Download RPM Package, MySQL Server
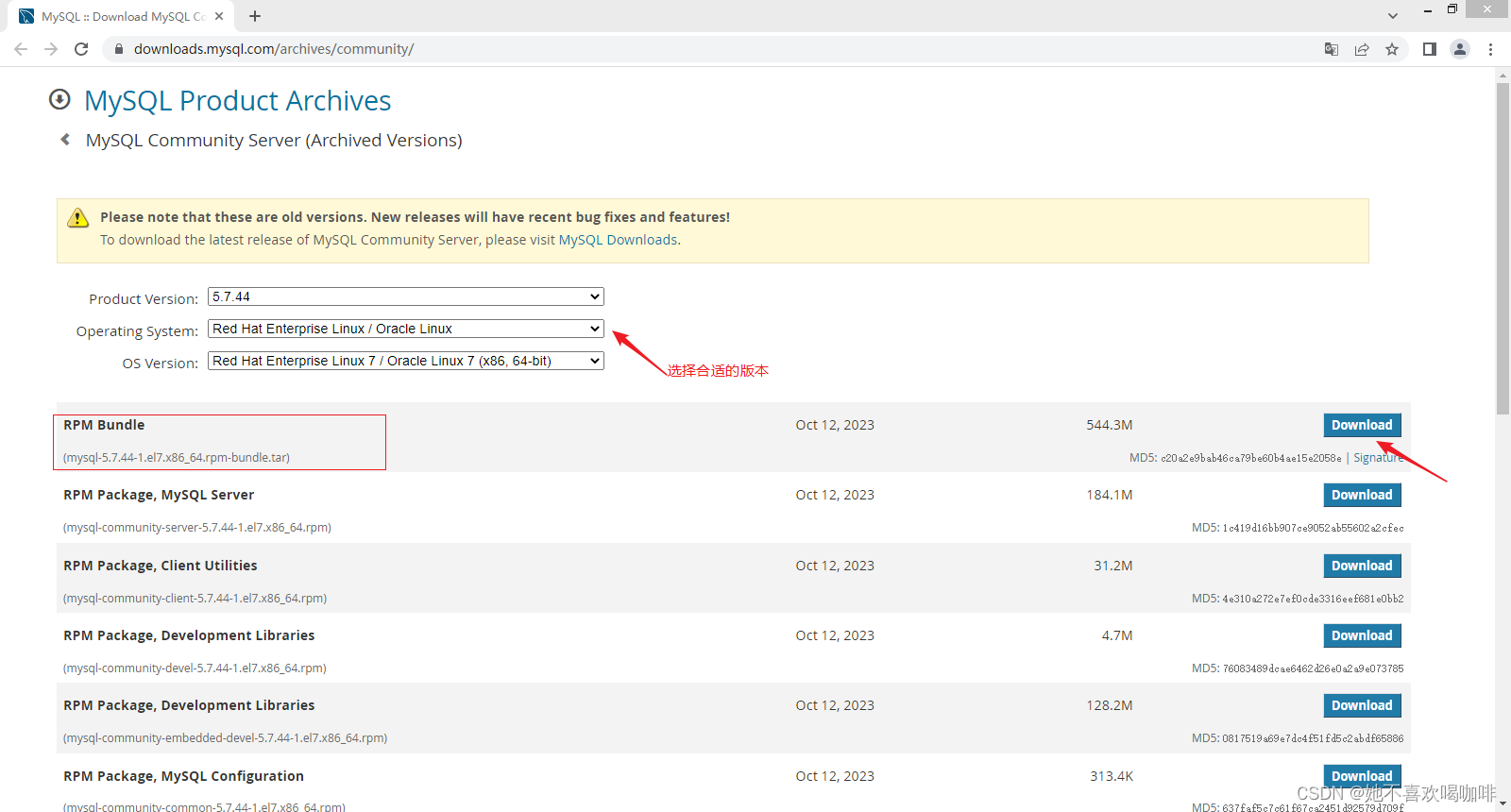 pos(1362,495)
